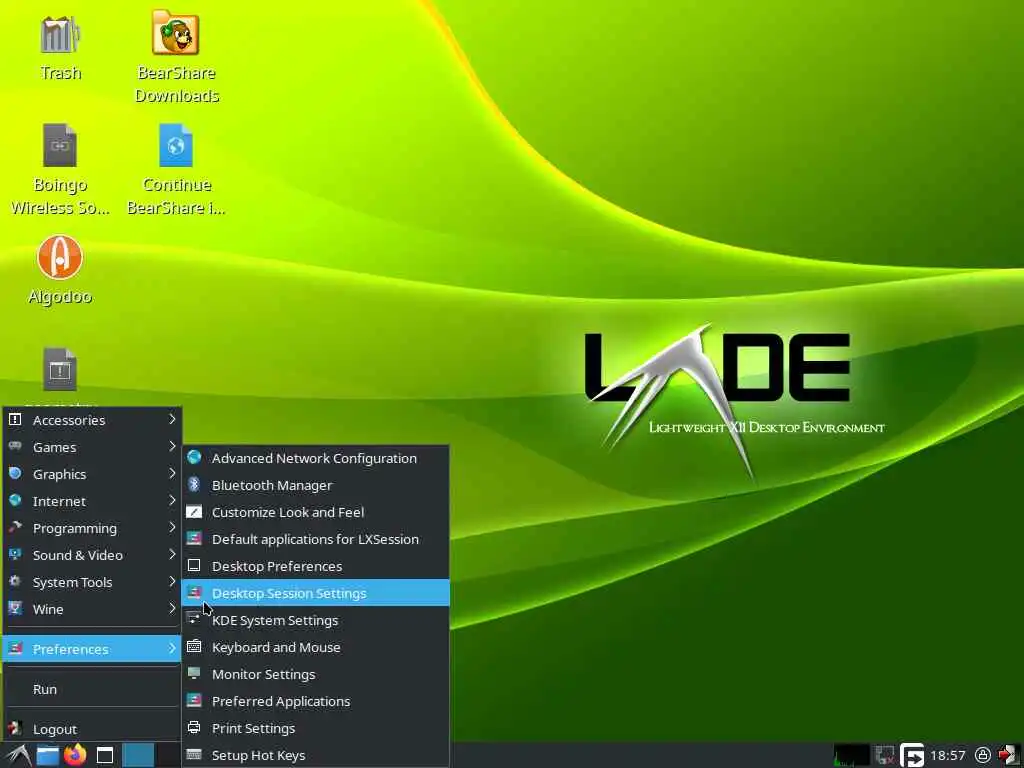
Task: Click the printer icon beside Print Settings
Action: [x=194, y=727]
